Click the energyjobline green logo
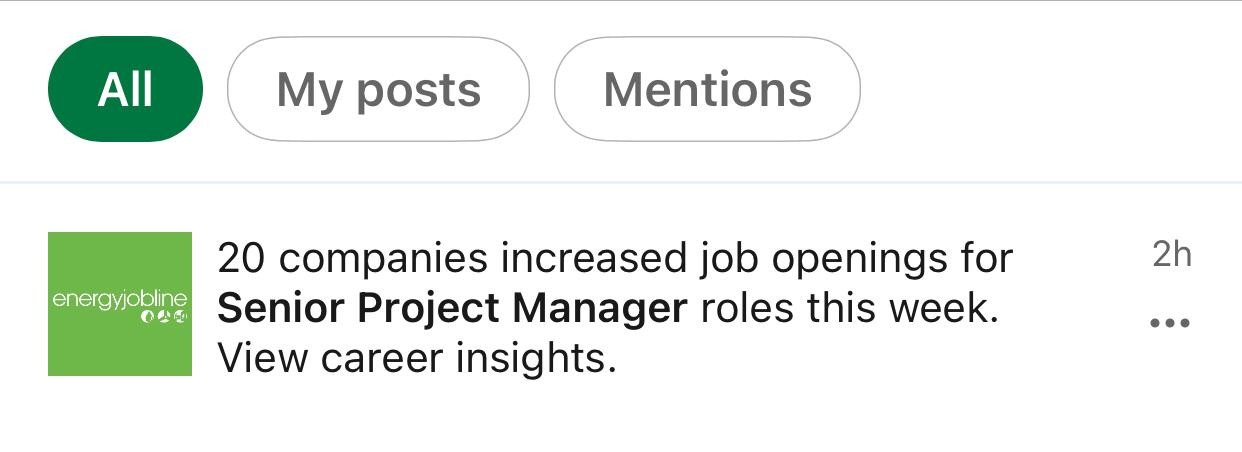Image resolution: width=1242 pixels, height=452 pixels. (120, 304)
